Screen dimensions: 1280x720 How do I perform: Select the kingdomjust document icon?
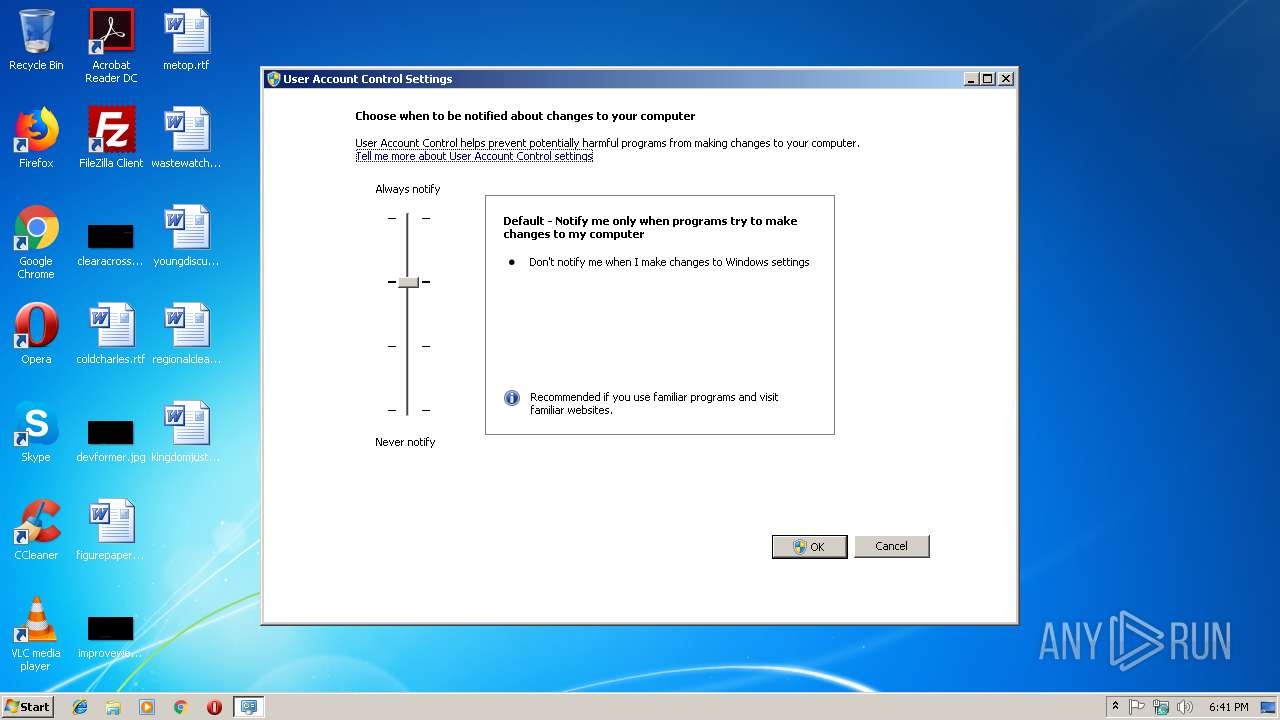point(186,432)
